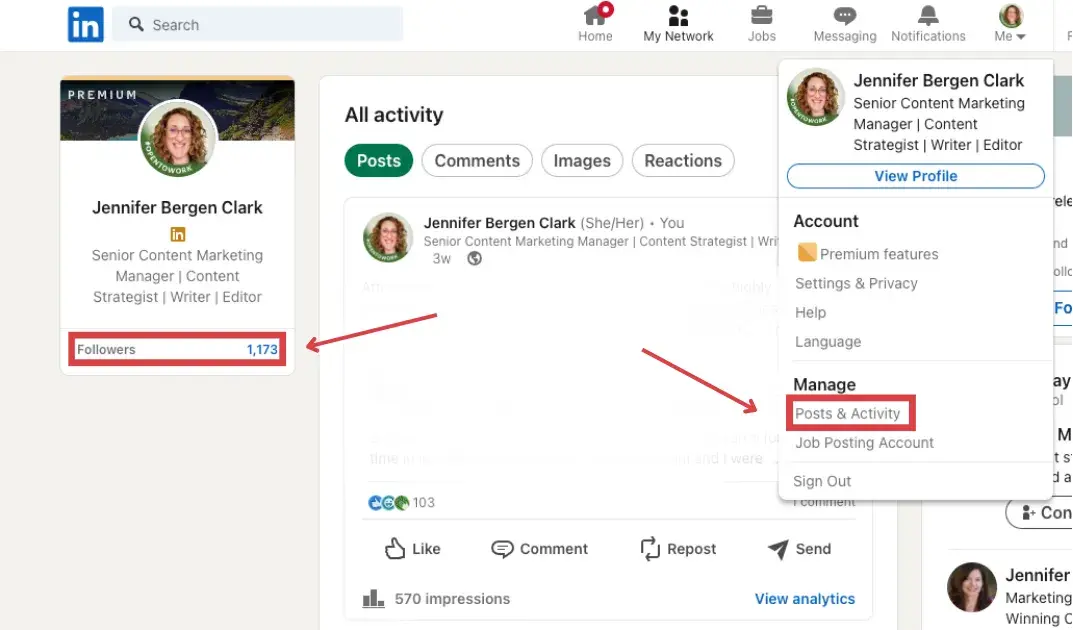Click the View Profile button
Screen dimensions: 1073x630
coord(915,176)
